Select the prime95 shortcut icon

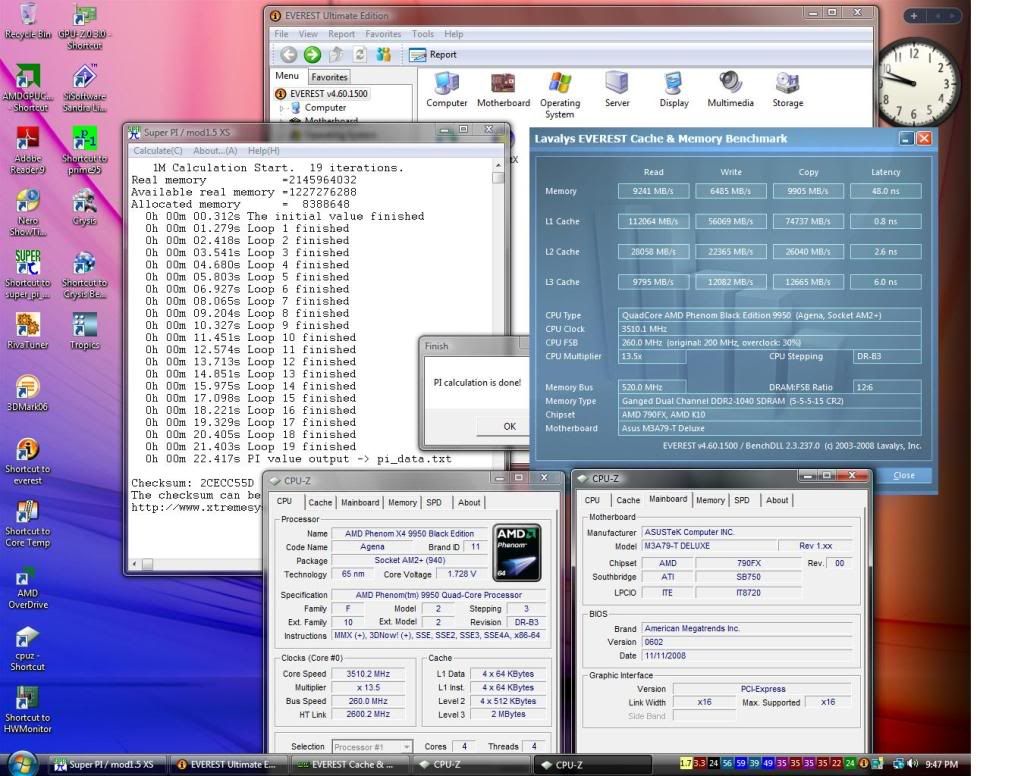tap(84, 150)
